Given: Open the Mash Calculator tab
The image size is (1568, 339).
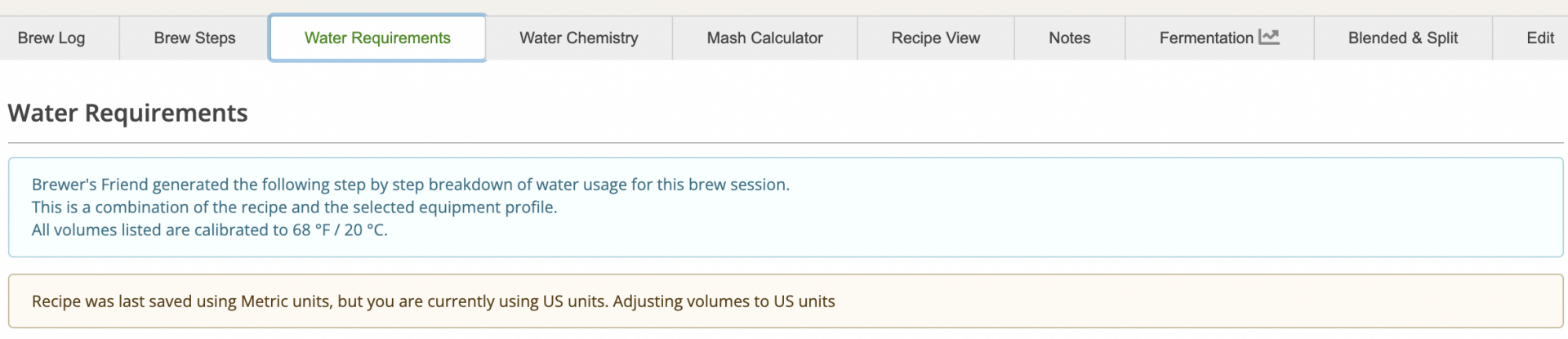Looking at the screenshot, I should pos(764,38).
